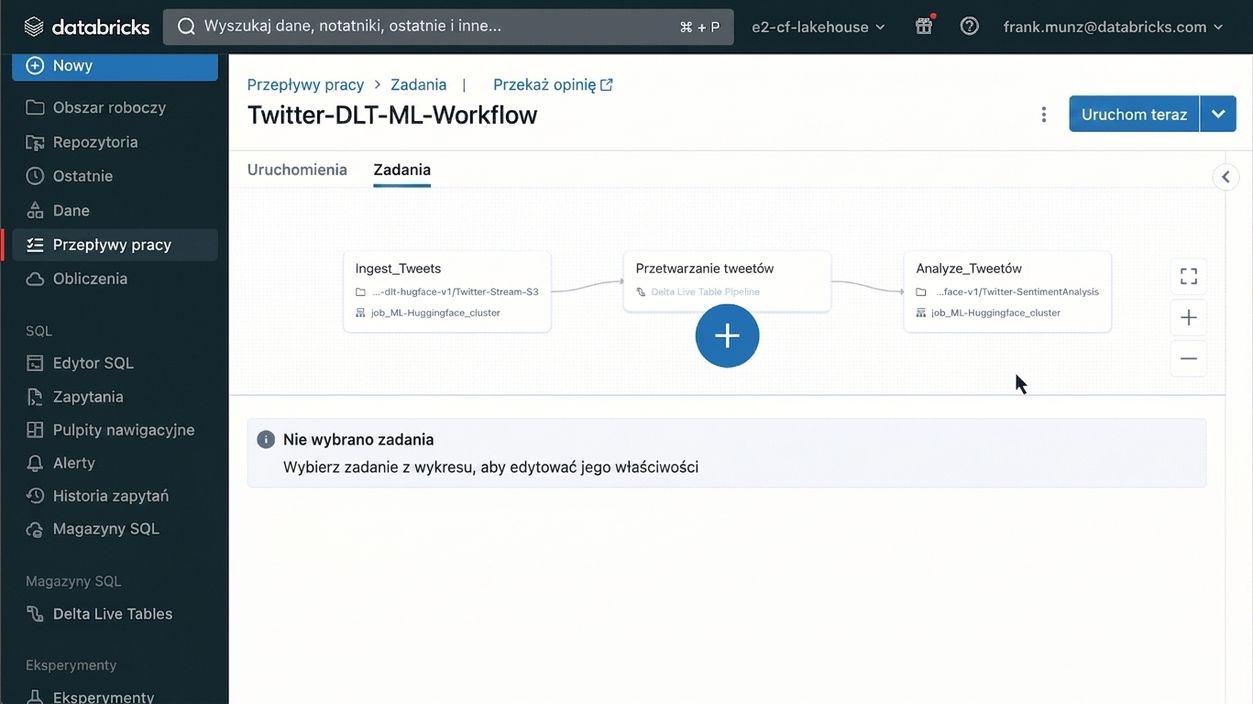Screen dimensions: 1253x704
Task: Open the Przepływy pracy breadcrumb link
Action: pos(305,85)
